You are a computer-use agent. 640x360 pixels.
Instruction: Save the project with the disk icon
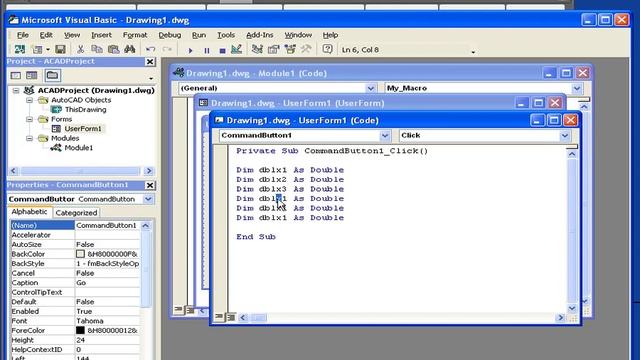(x=60, y=50)
